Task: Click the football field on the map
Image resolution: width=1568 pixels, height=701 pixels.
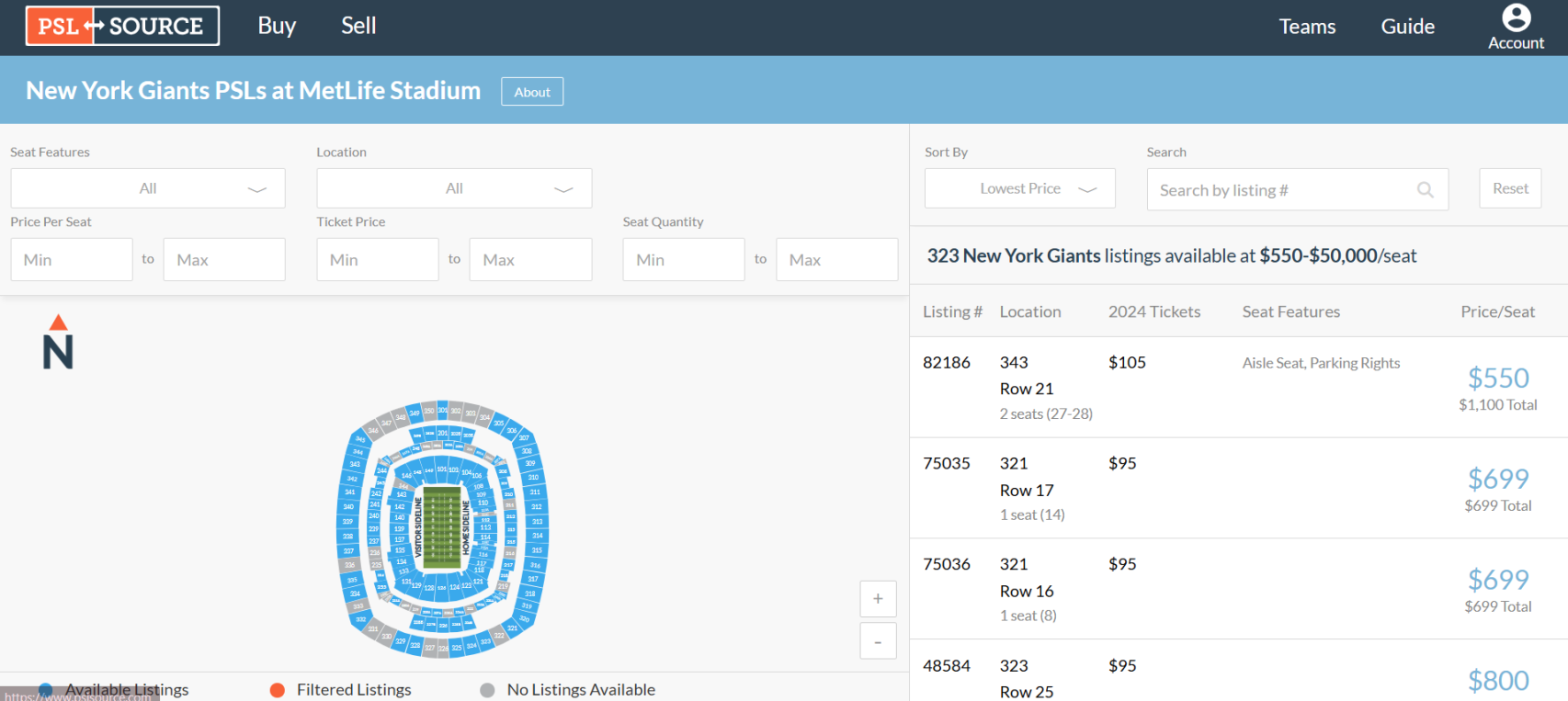Action: pyautogui.click(x=441, y=527)
